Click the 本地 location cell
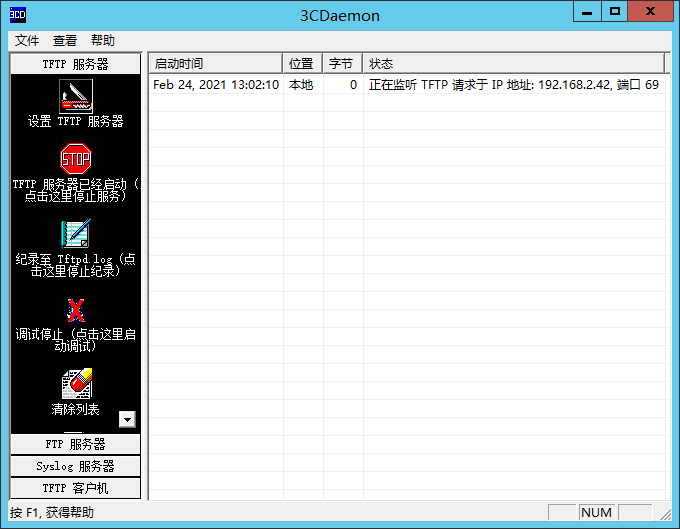680x529 pixels. [x=301, y=85]
